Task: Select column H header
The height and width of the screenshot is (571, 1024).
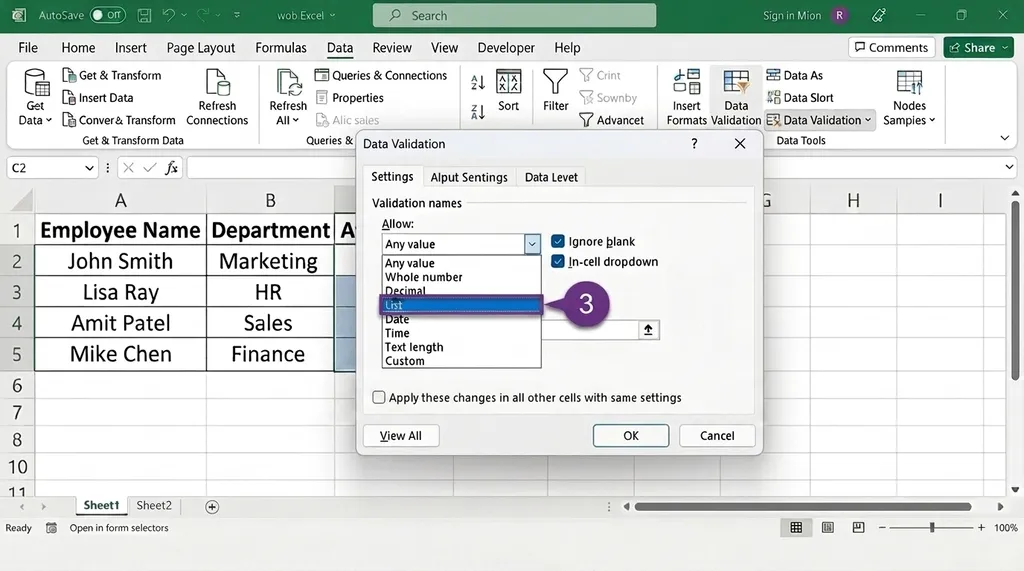Action: (x=853, y=201)
